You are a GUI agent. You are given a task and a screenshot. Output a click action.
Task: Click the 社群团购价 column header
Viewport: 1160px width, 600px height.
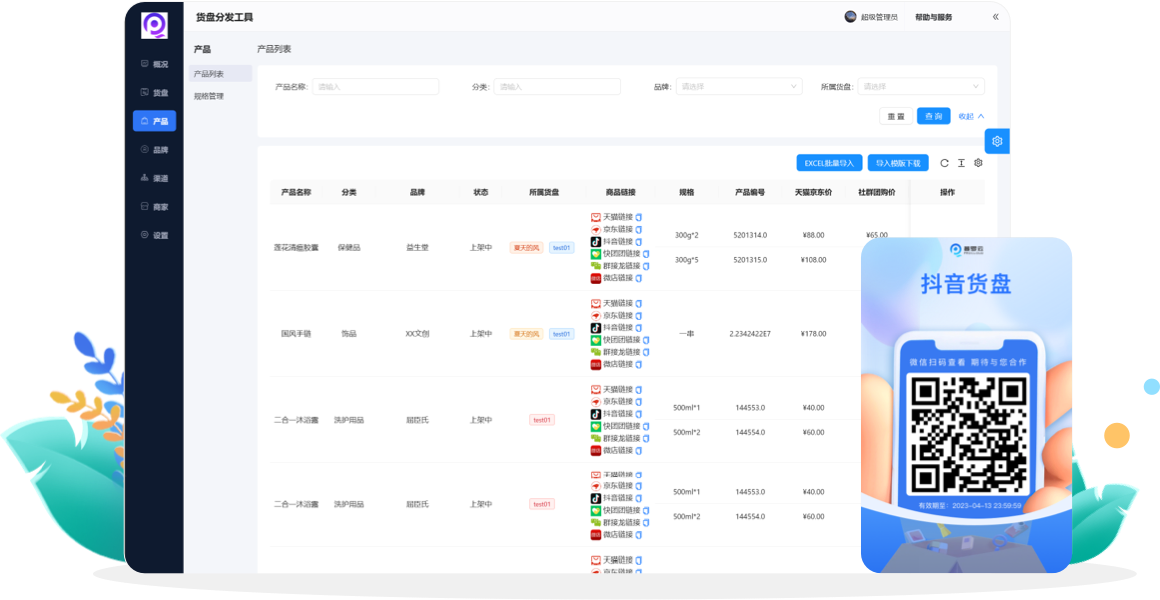pos(877,192)
